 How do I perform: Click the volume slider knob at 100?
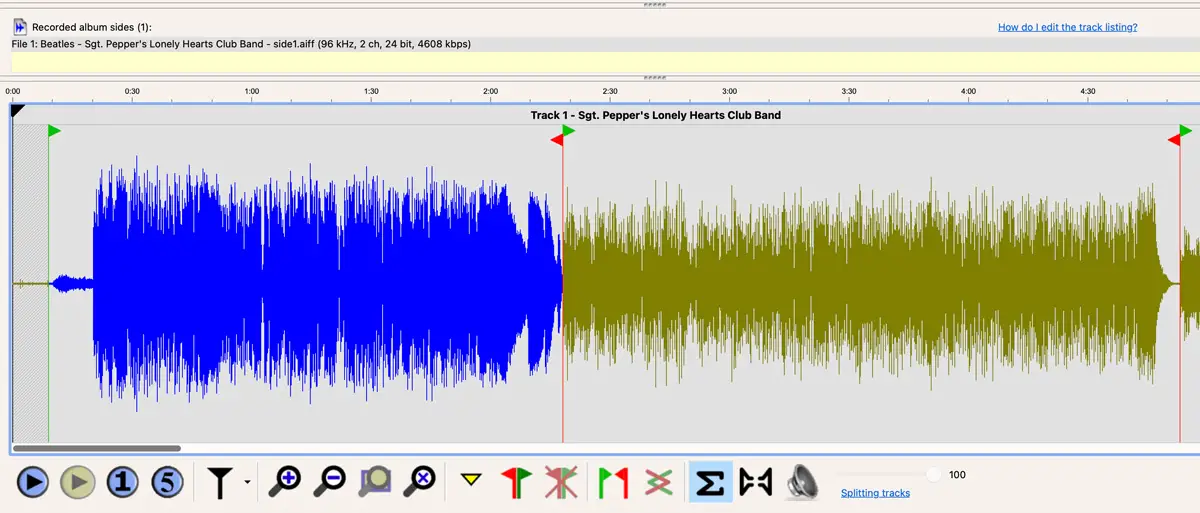click(x=933, y=475)
